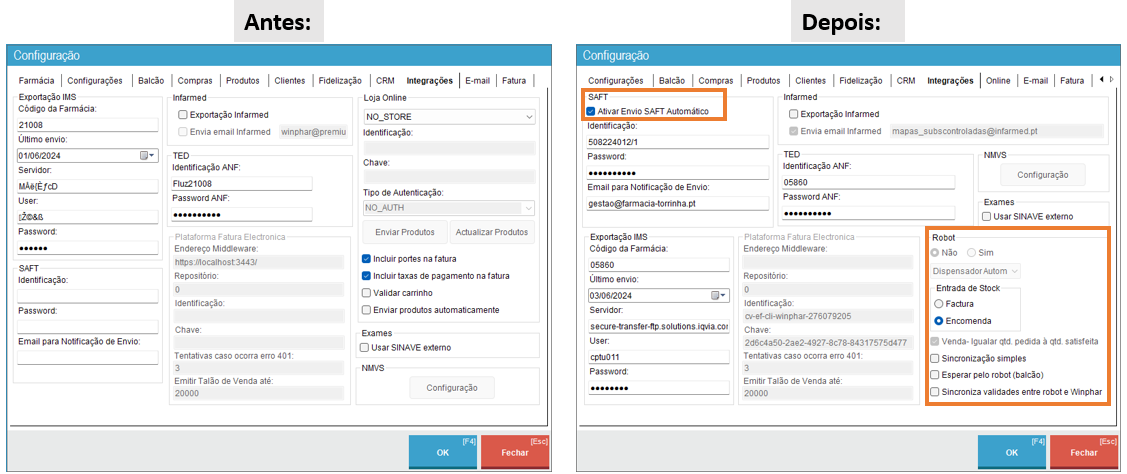Image resolution: width=1127 pixels, height=474 pixels.
Task: Enable Ativar Envio SAFT Automático checkbox
Action: point(592,111)
